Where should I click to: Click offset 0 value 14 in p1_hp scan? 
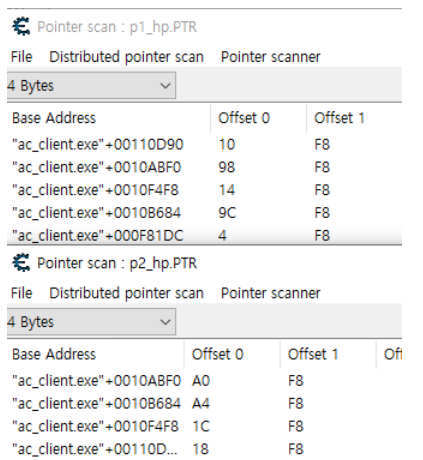coord(227,190)
